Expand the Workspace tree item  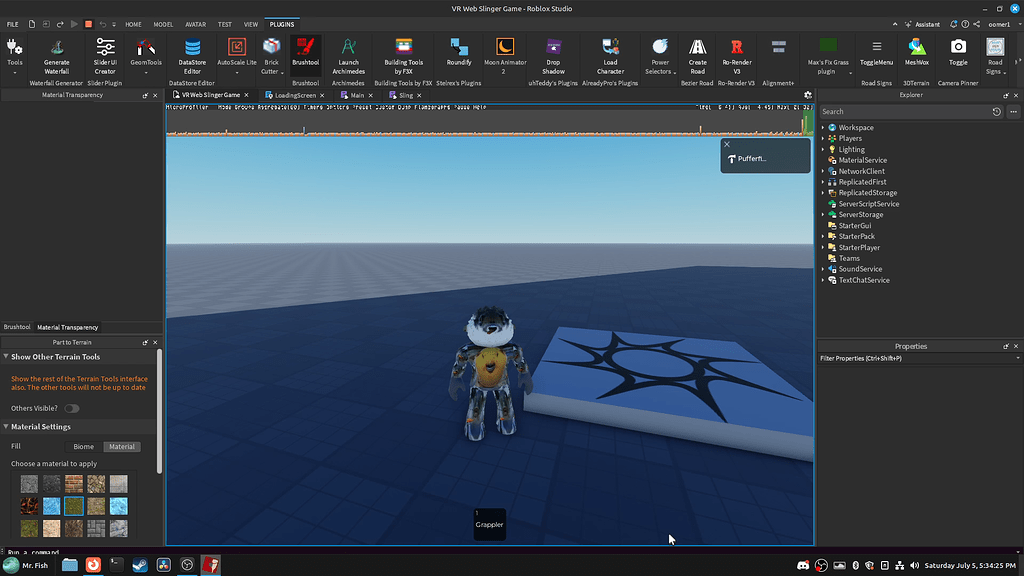pos(823,127)
